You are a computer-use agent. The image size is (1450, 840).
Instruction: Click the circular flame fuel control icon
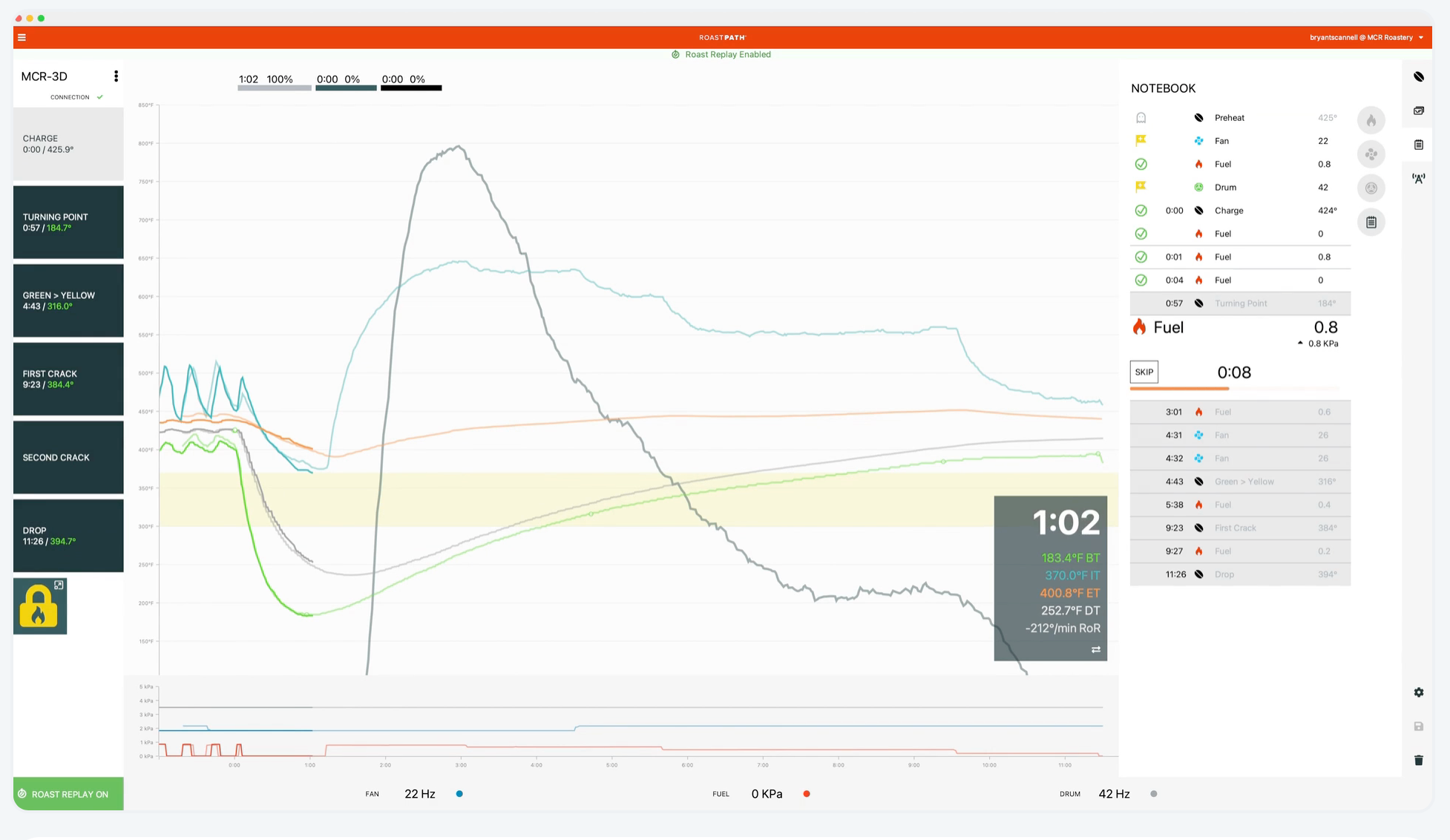point(1371,120)
